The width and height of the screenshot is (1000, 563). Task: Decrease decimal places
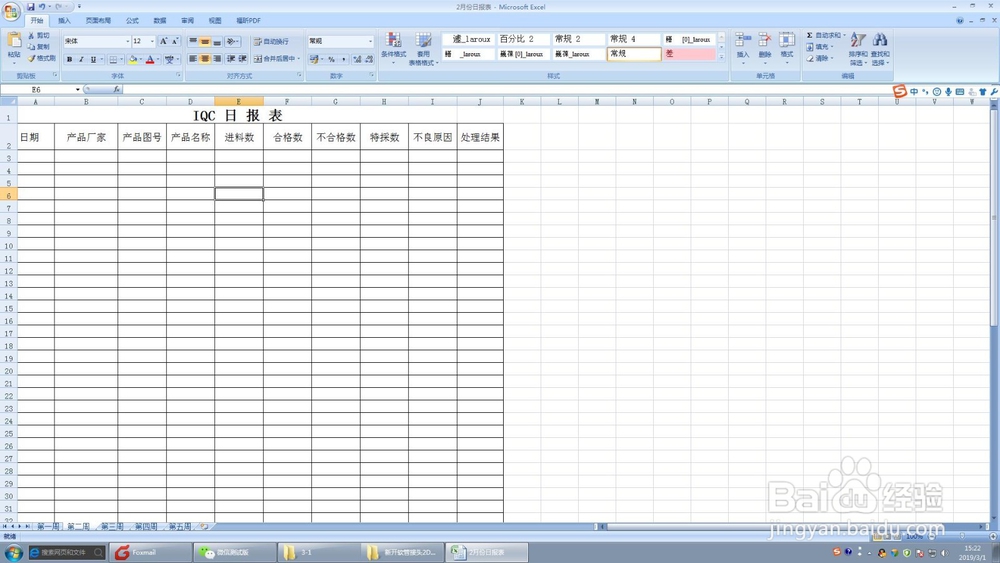(x=369, y=59)
